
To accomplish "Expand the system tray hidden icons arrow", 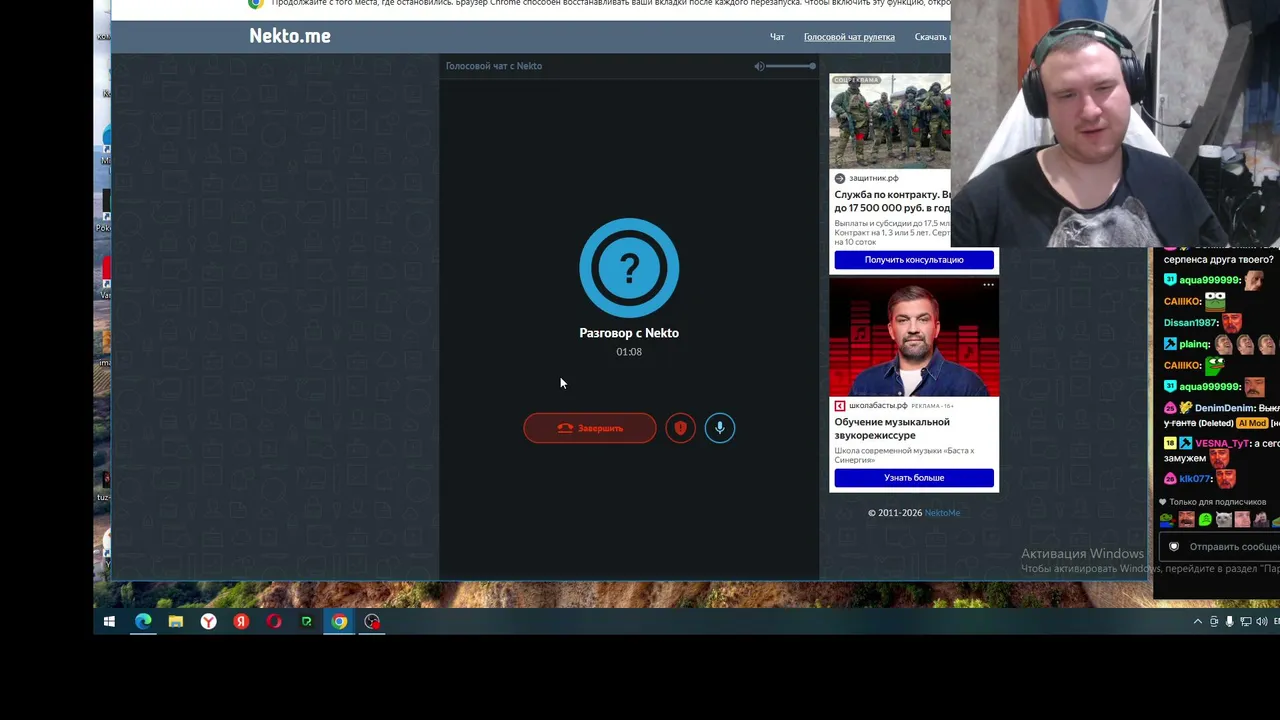I will [1198, 622].
